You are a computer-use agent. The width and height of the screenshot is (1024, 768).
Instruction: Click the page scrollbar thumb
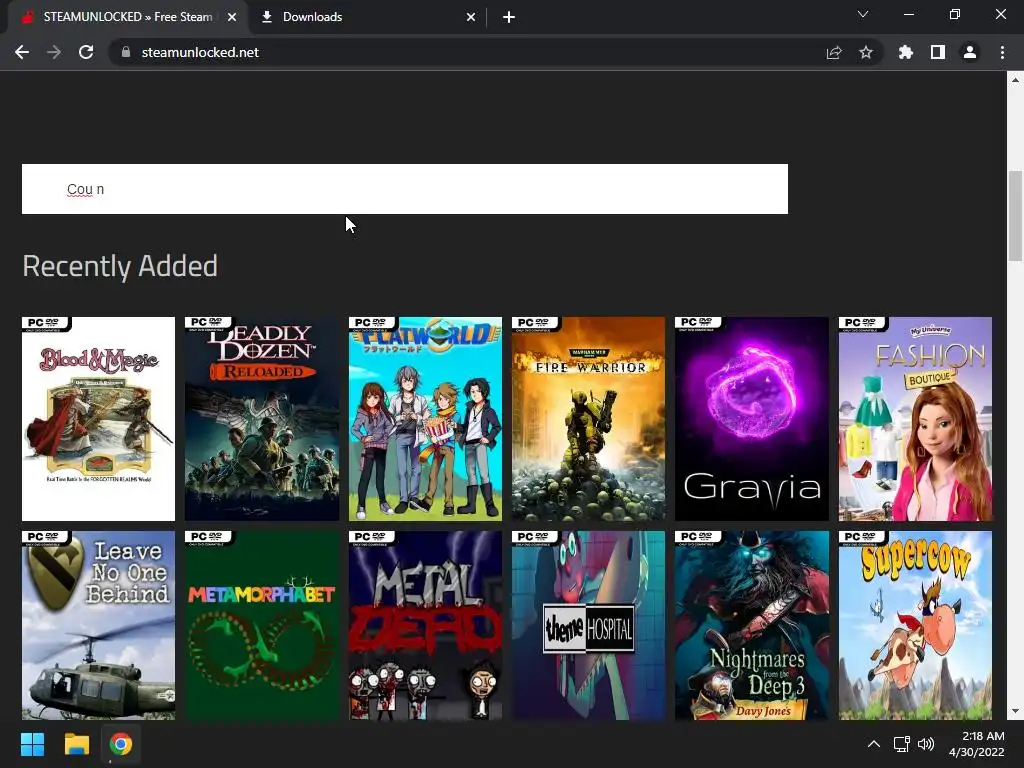(1015, 216)
